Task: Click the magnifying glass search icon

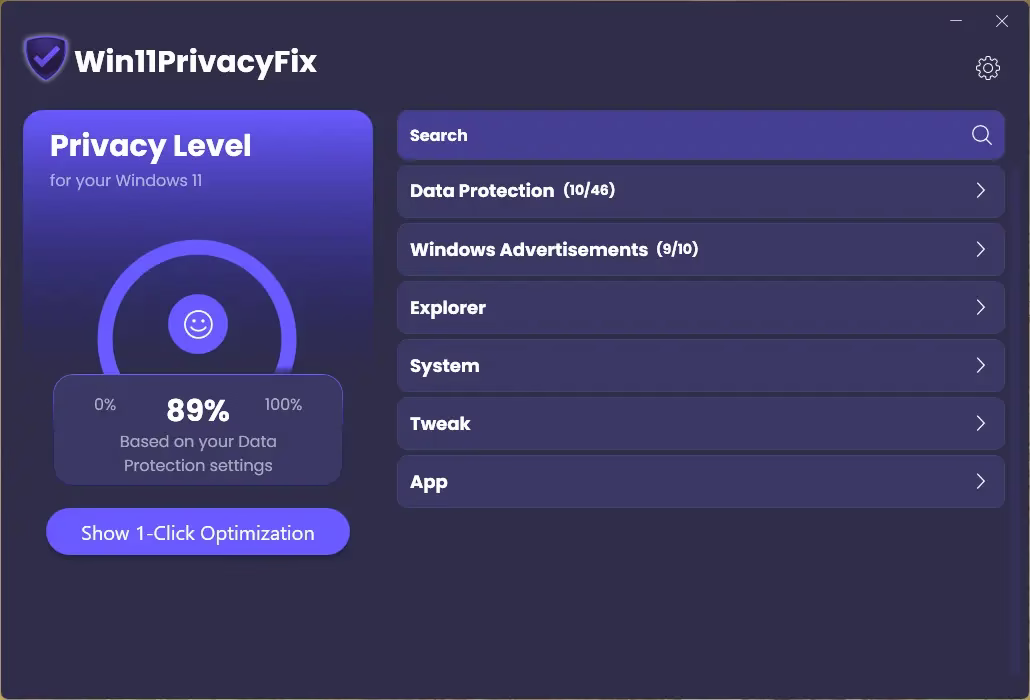Action: point(982,136)
